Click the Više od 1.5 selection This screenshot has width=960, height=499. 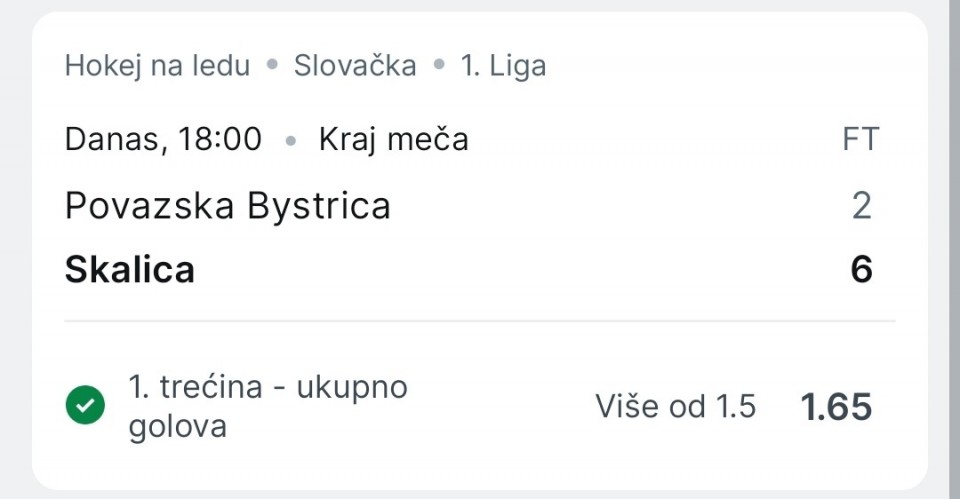pyautogui.click(x=675, y=407)
